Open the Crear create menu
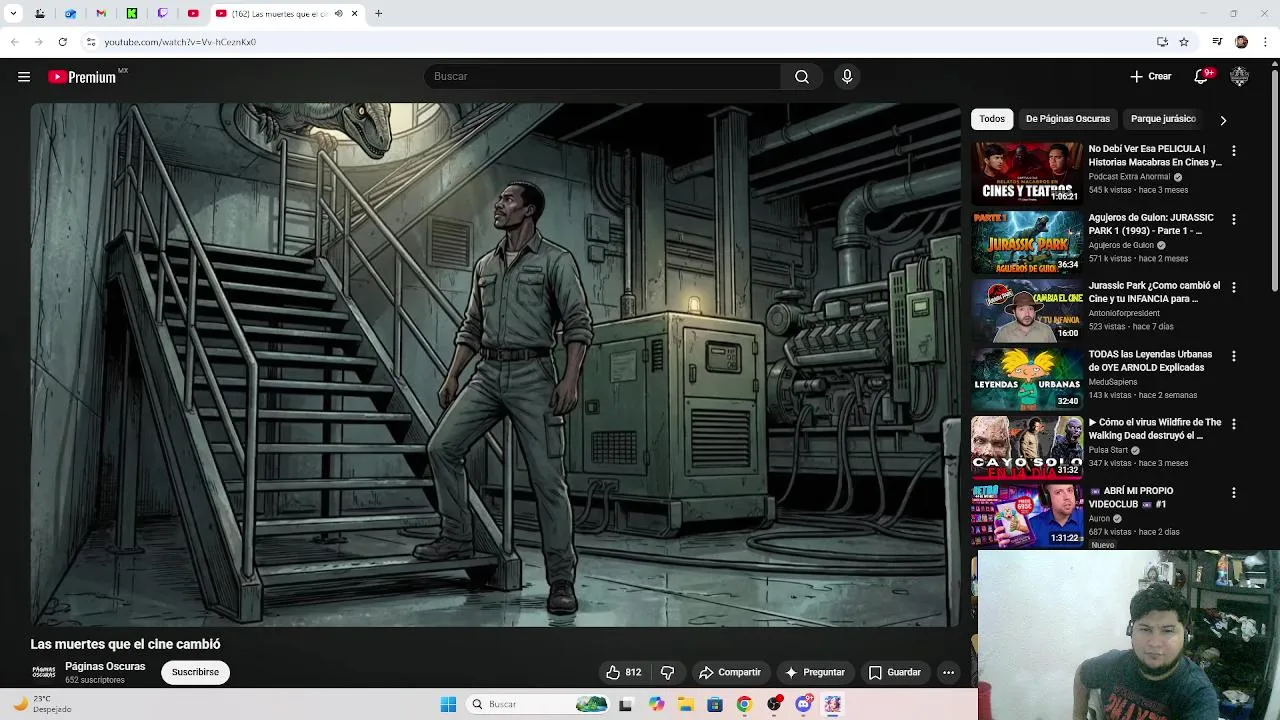Image resolution: width=1280 pixels, height=720 pixels. coord(1150,76)
